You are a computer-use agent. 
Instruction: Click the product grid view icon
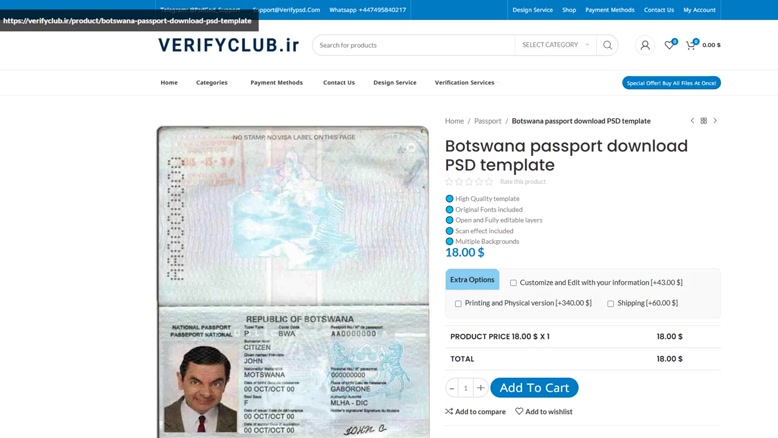[704, 121]
